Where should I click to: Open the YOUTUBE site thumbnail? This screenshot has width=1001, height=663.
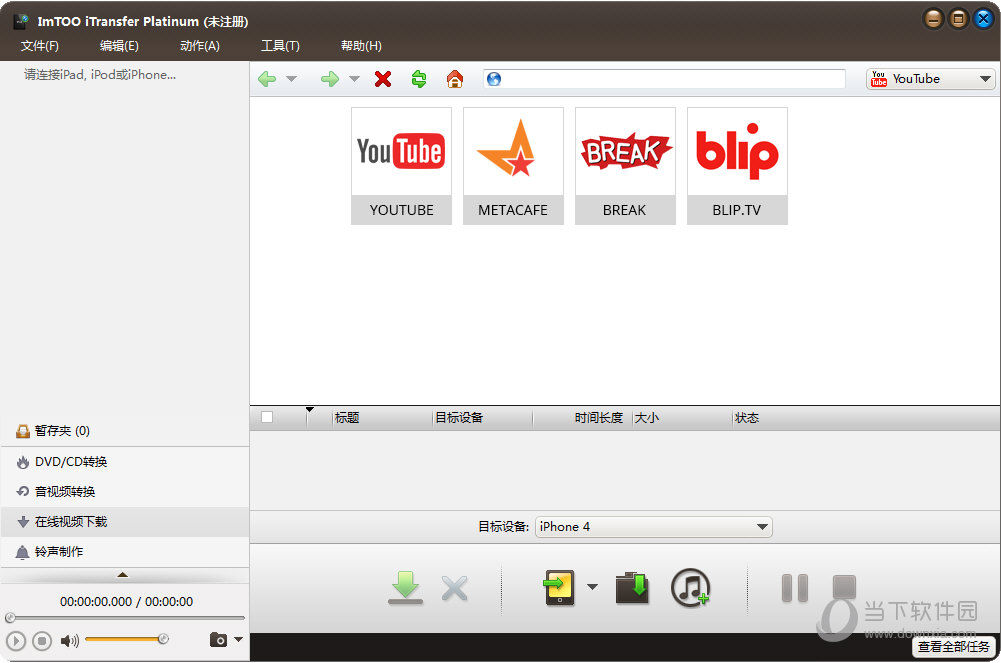point(402,166)
